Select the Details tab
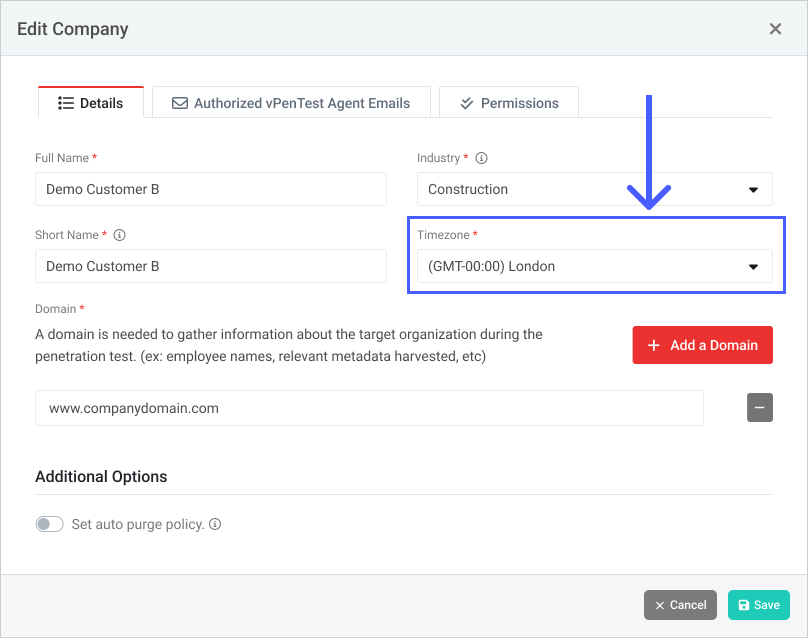Viewport: 808px width, 638px height. click(x=91, y=103)
